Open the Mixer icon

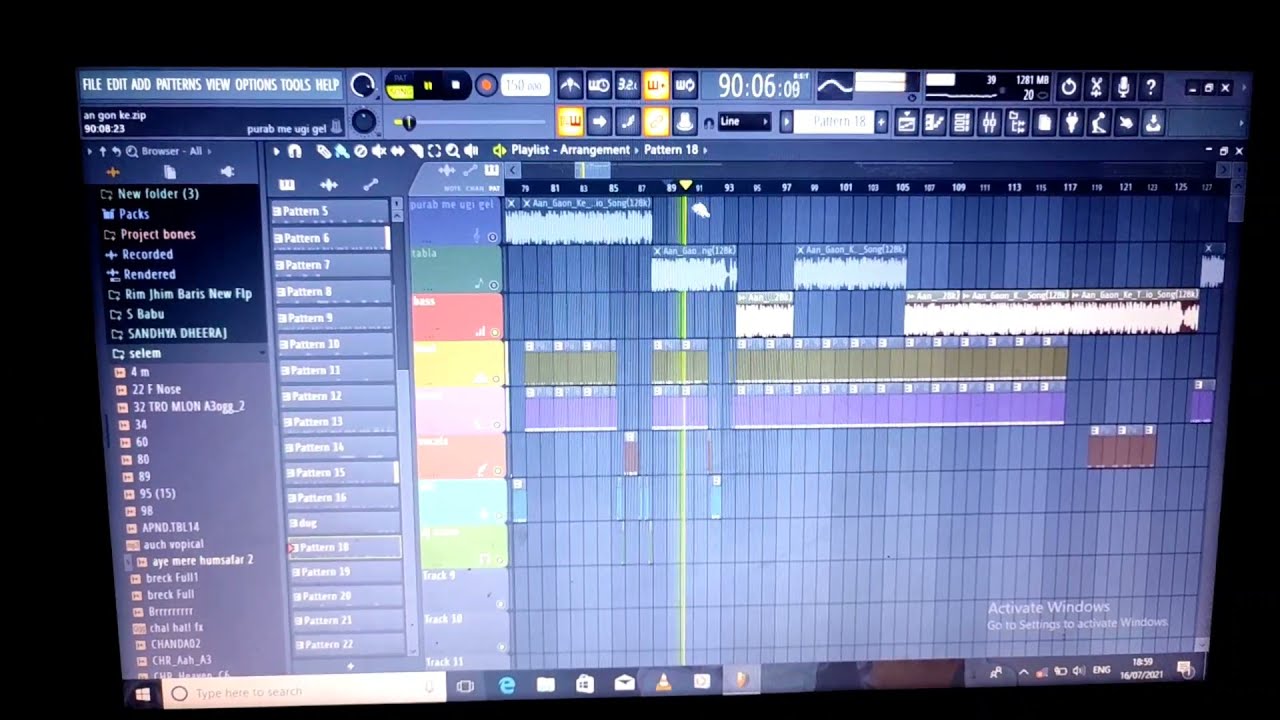989,122
